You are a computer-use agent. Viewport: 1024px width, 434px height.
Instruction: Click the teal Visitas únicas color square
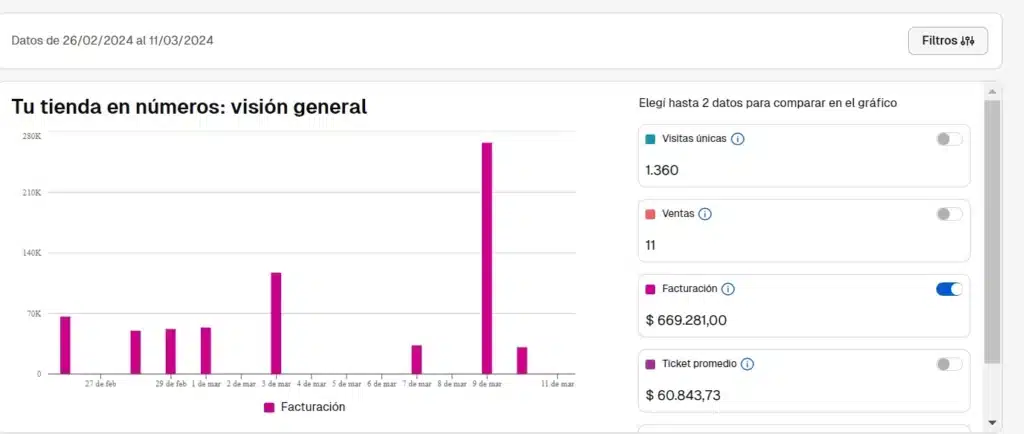coord(650,140)
